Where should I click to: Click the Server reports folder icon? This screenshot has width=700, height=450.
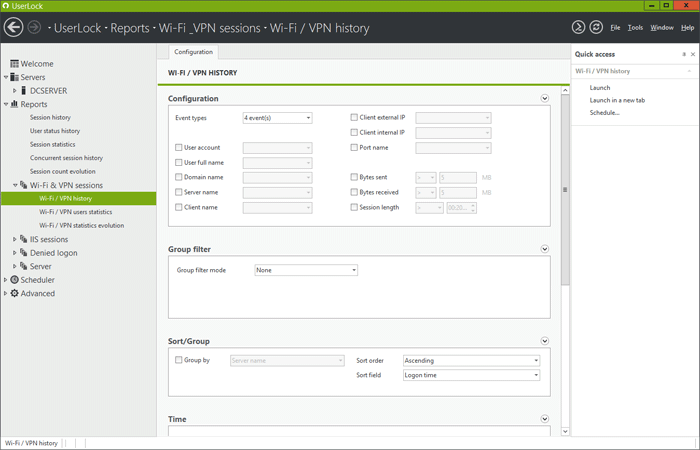24,266
